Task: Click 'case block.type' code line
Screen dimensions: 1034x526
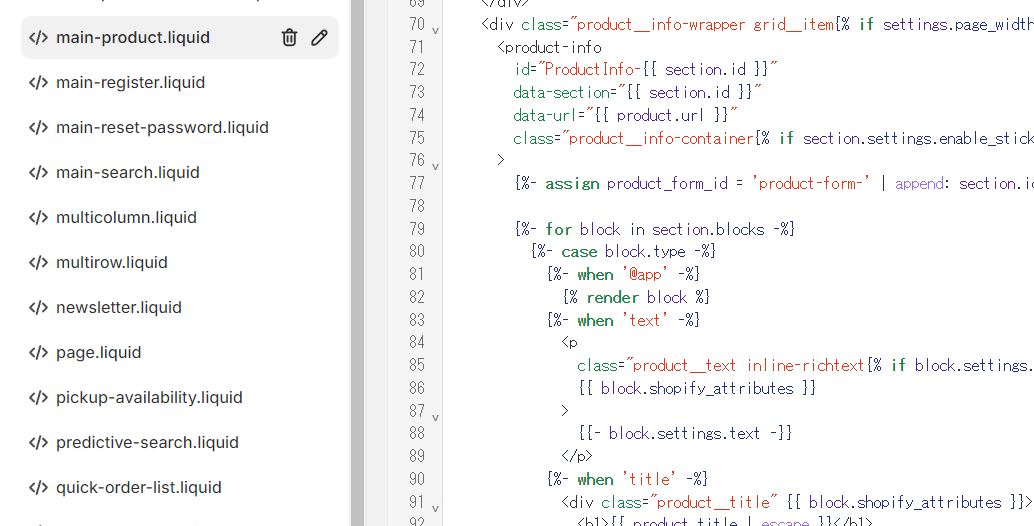Action: coord(623,252)
